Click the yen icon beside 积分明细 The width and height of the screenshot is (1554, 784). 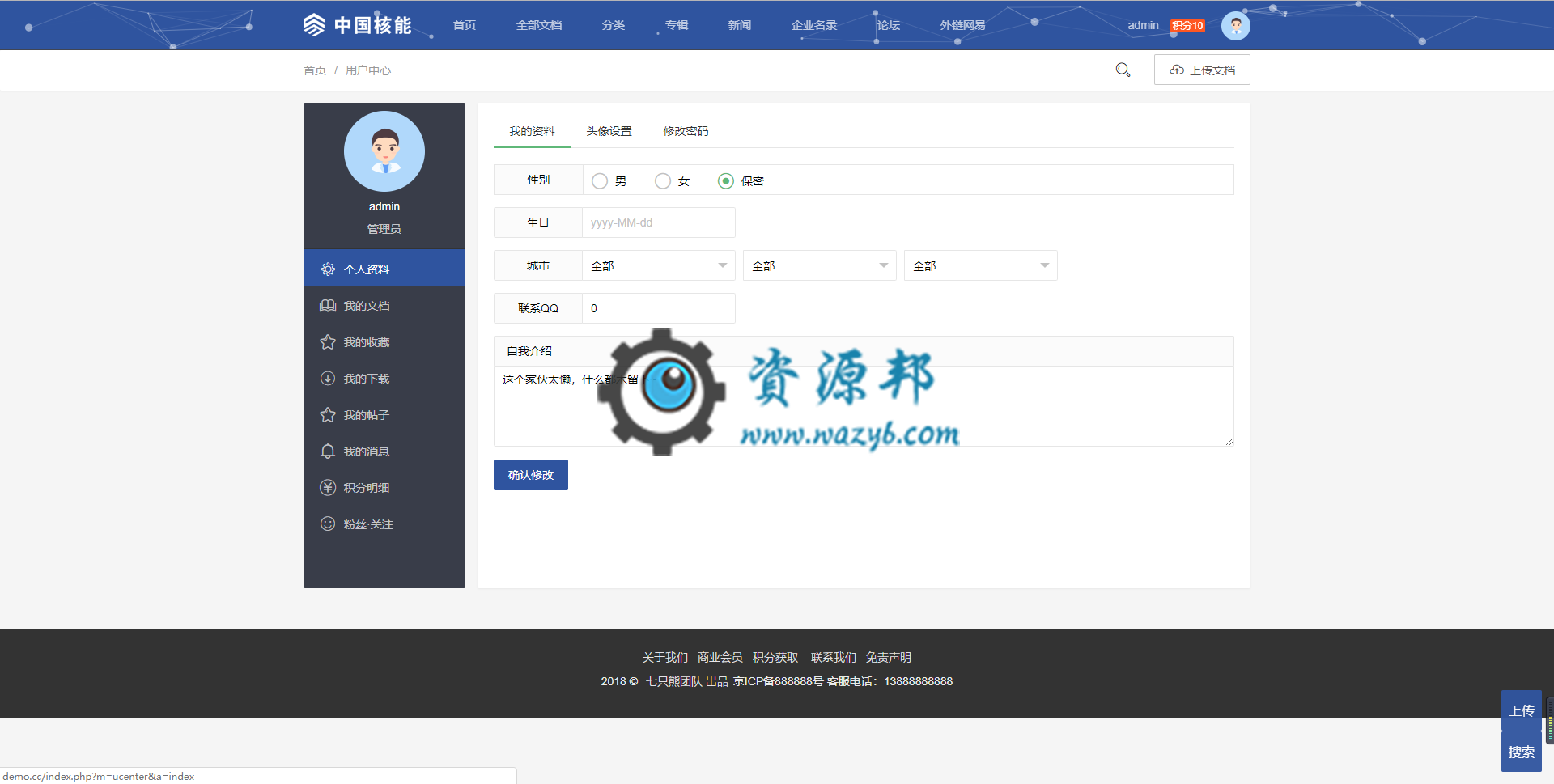click(x=328, y=488)
